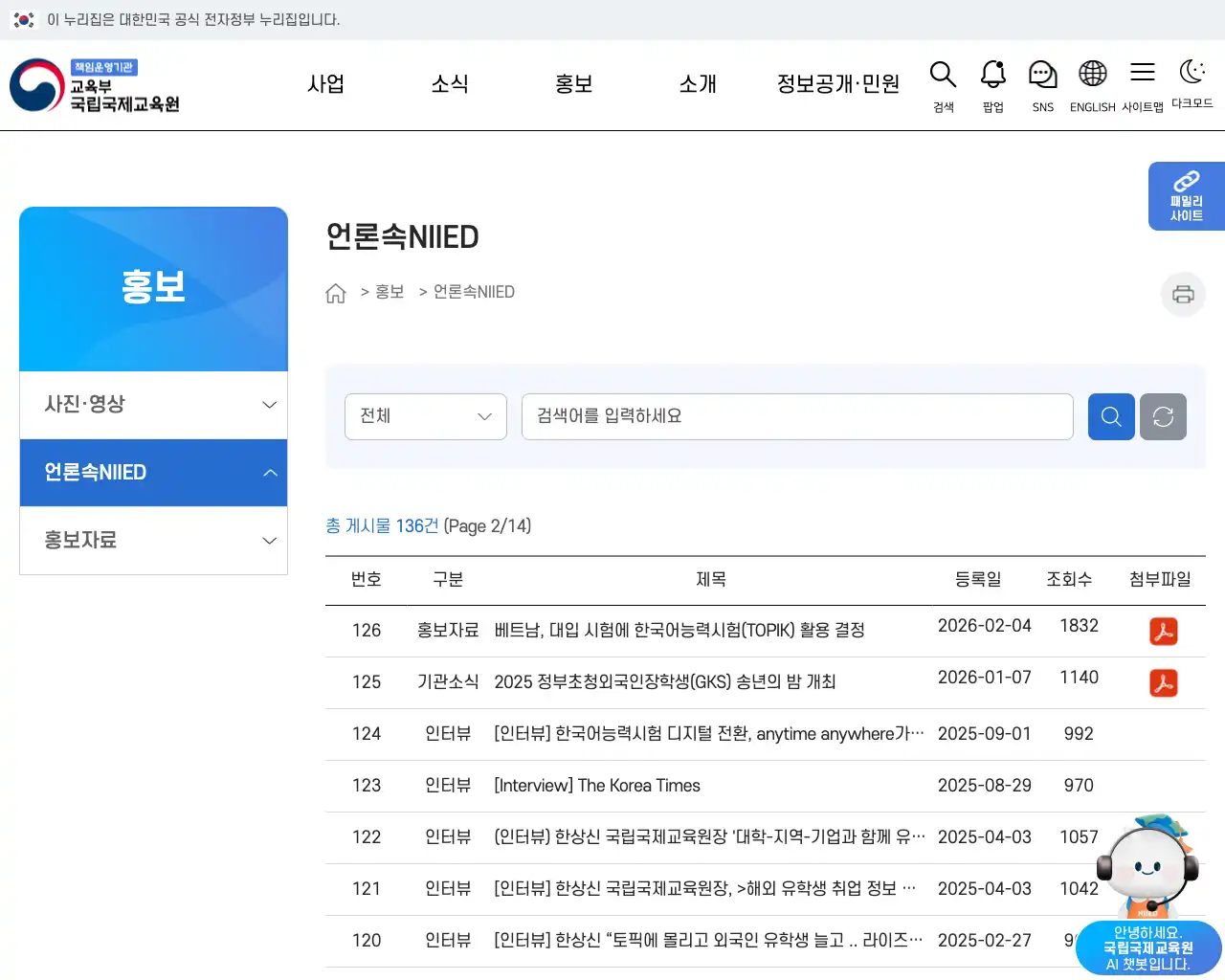
Task: Click the search keyword input field
Action: tap(797, 416)
